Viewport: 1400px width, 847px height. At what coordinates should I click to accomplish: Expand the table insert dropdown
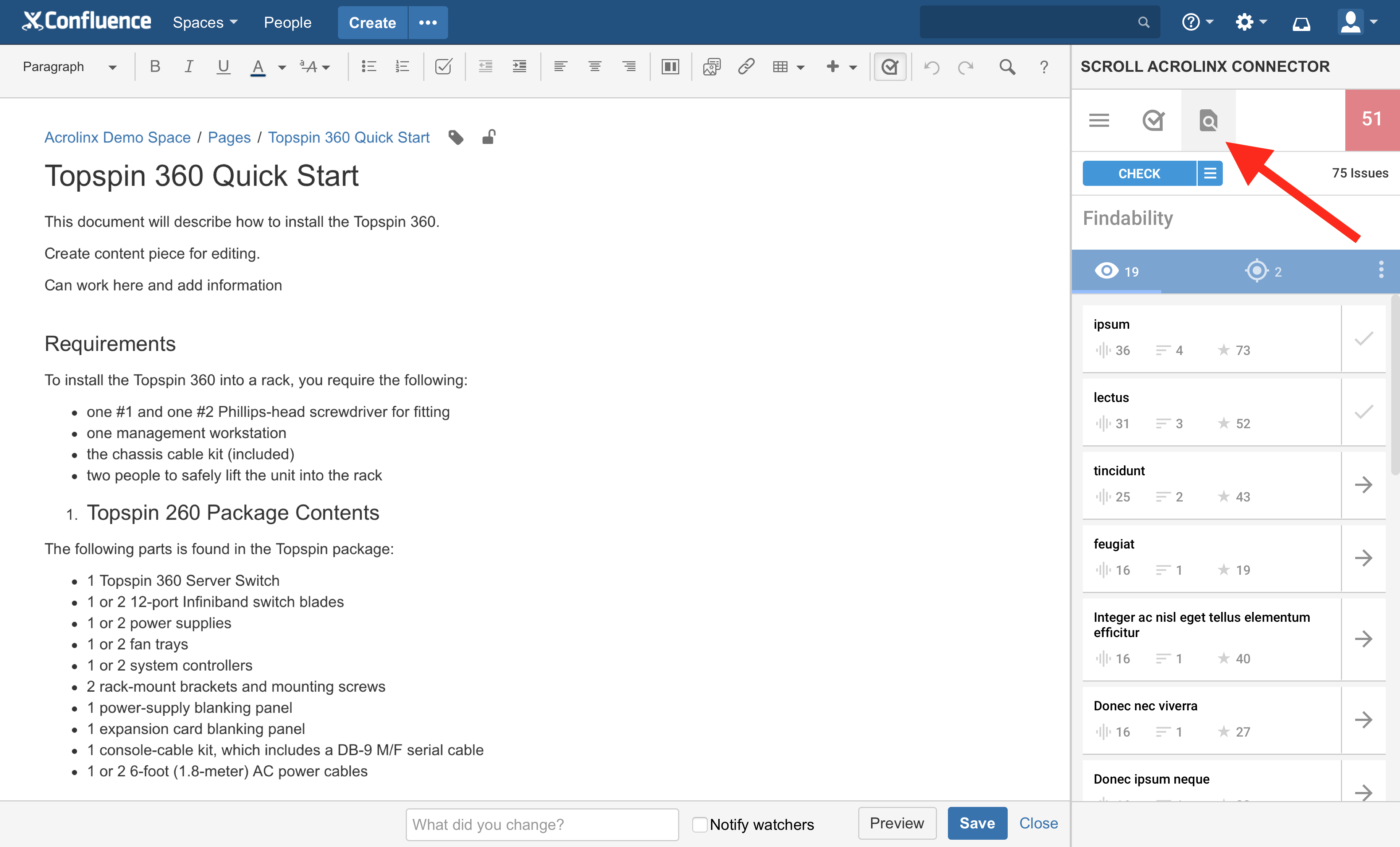click(x=801, y=67)
